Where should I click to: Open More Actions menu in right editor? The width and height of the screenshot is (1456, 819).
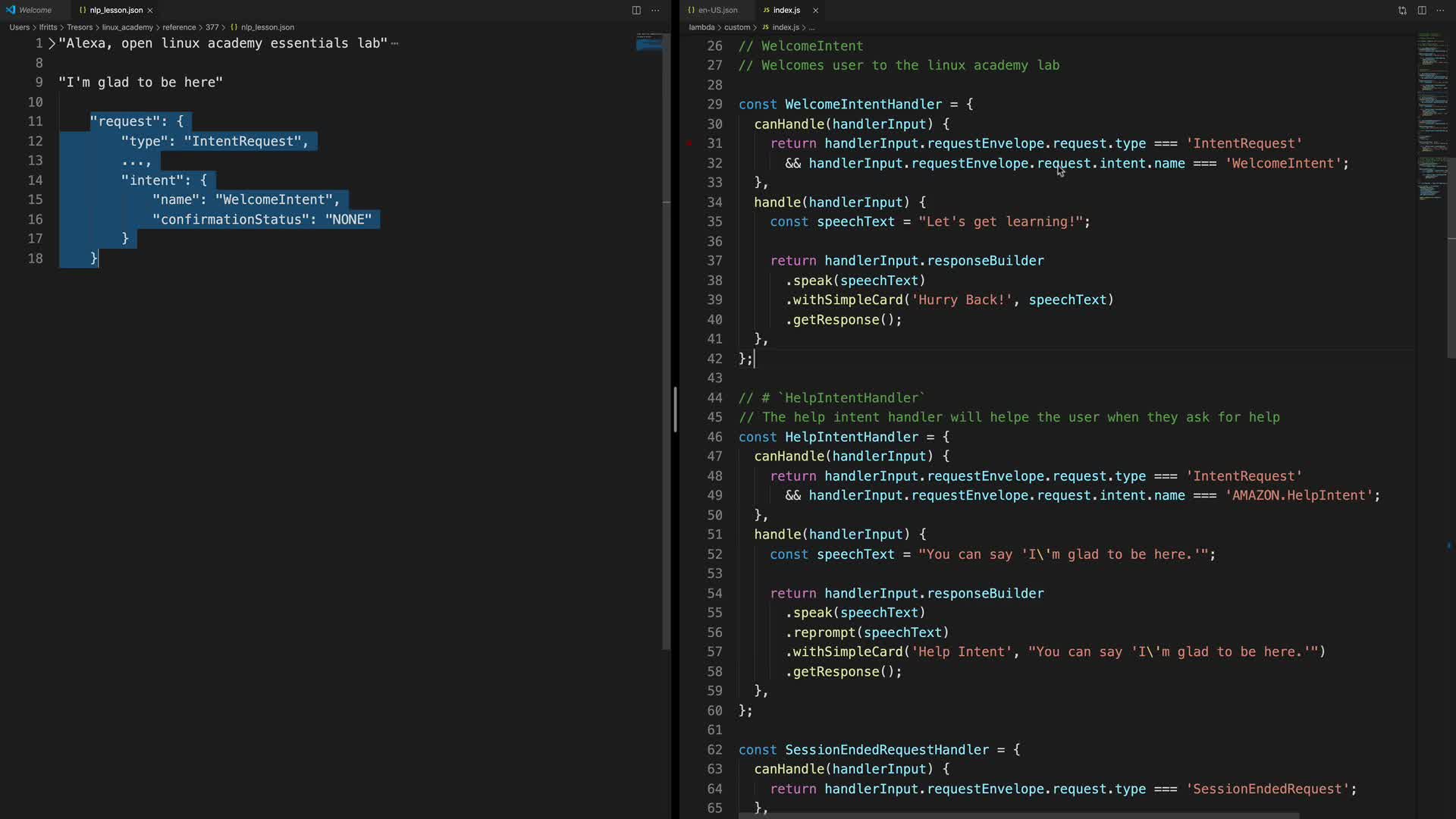pos(1440,10)
